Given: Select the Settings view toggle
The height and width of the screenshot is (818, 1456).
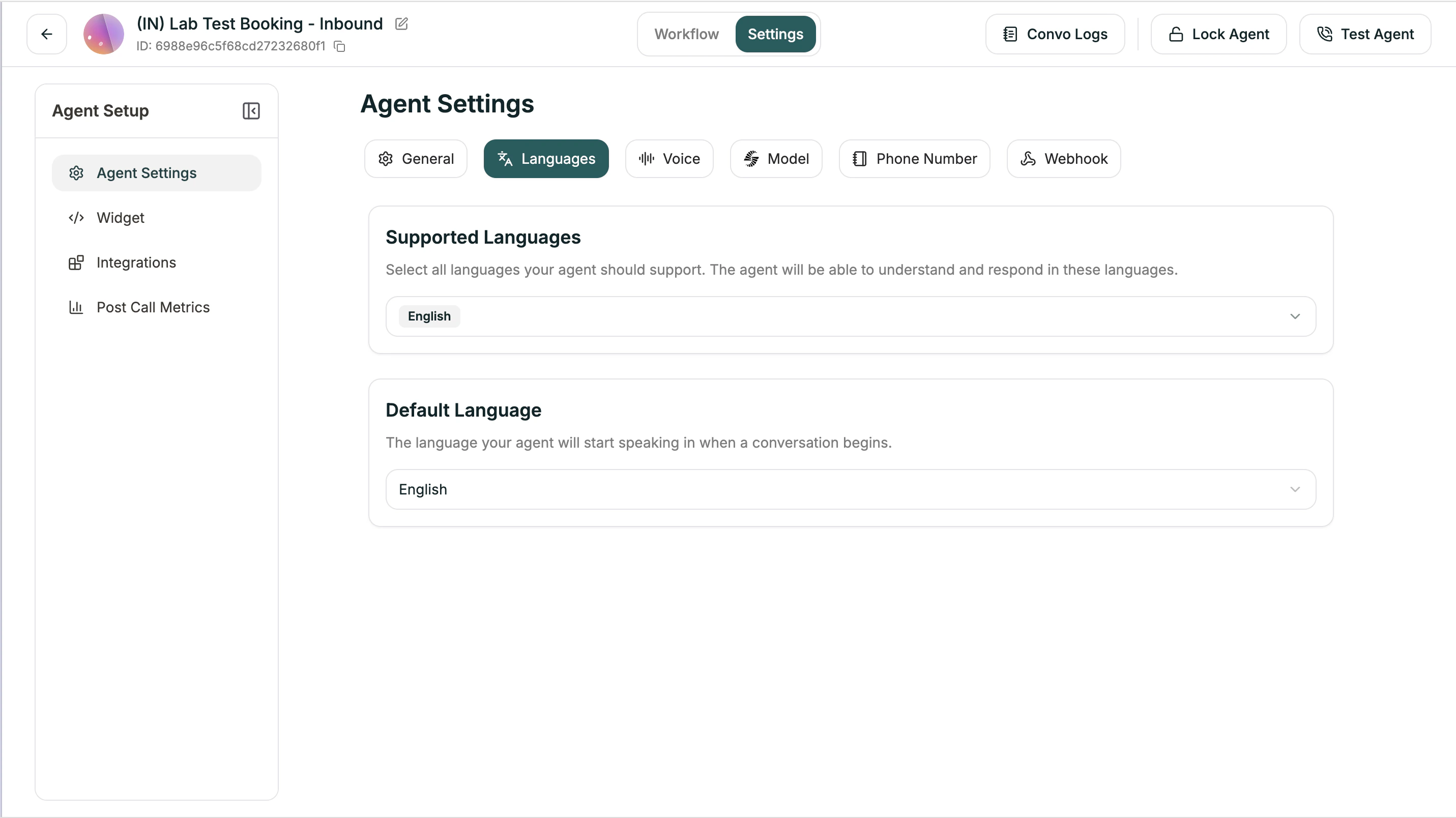Looking at the screenshot, I should (x=775, y=34).
